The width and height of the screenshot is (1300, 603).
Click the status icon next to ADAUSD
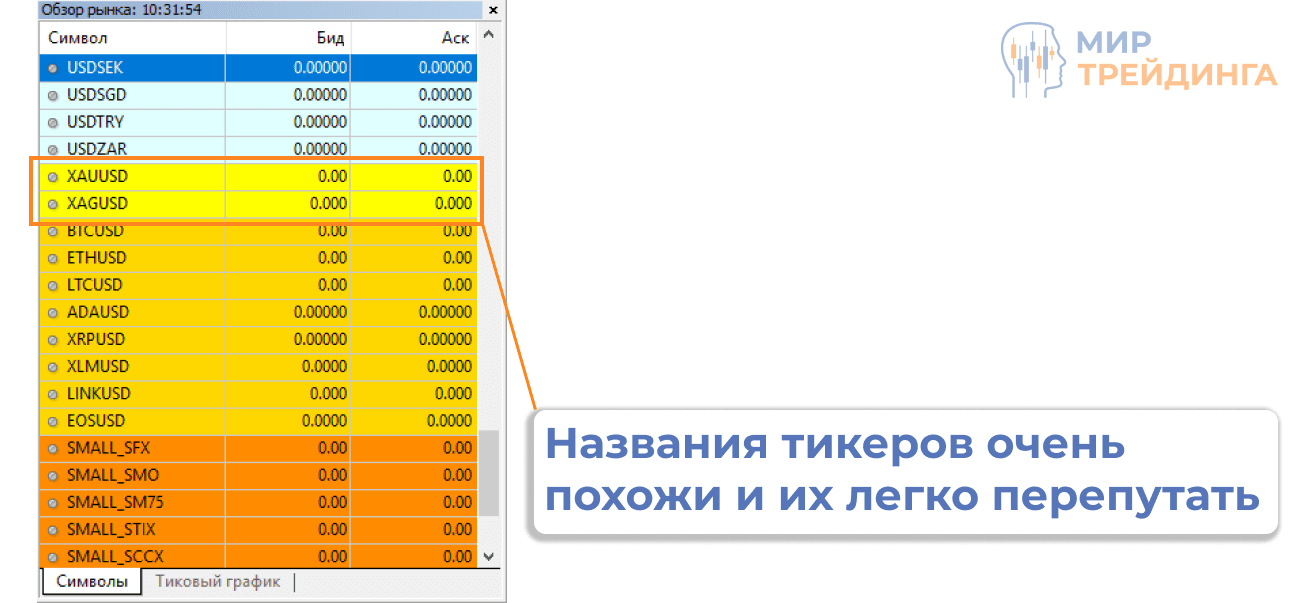click(50, 311)
